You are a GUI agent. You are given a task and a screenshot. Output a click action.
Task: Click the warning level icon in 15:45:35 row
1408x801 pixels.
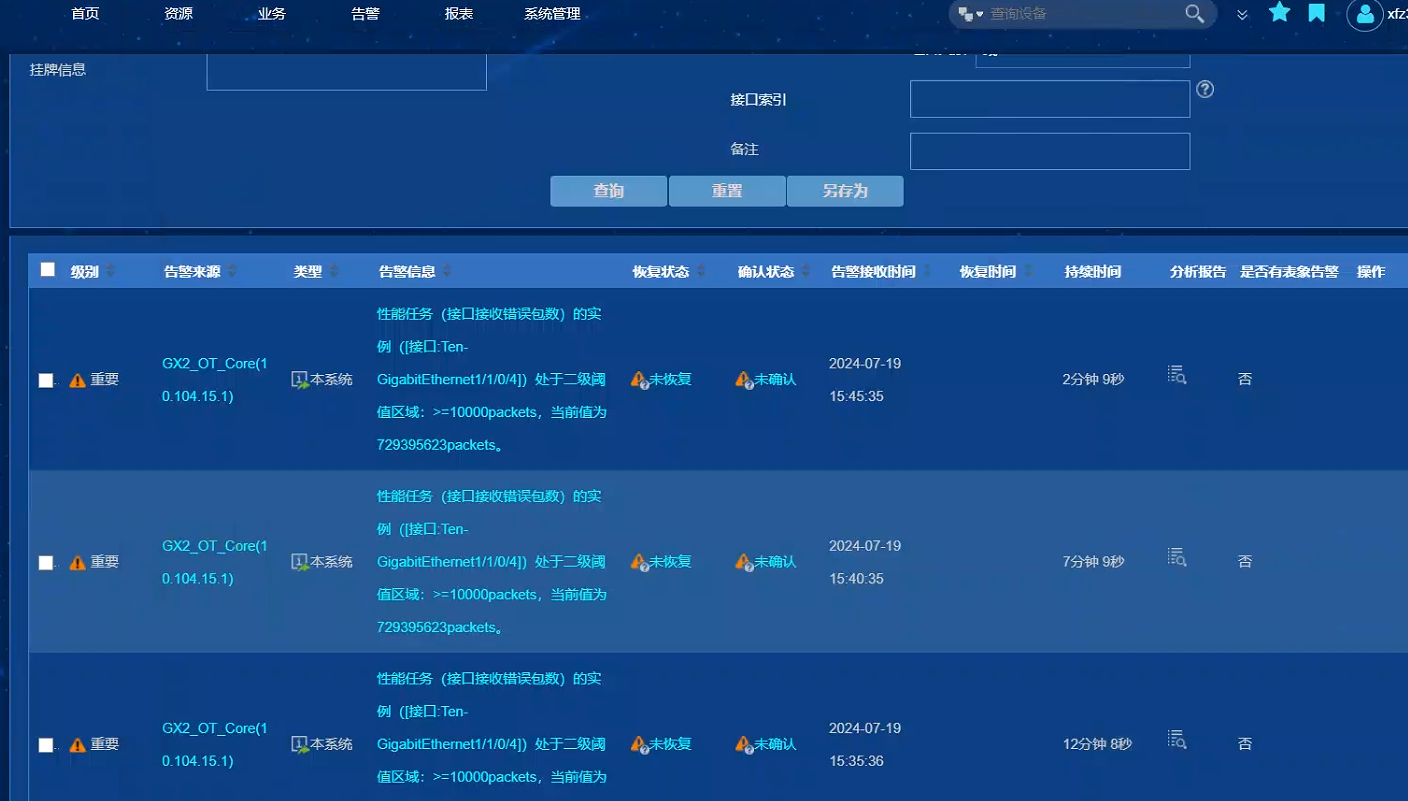tap(77, 380)
